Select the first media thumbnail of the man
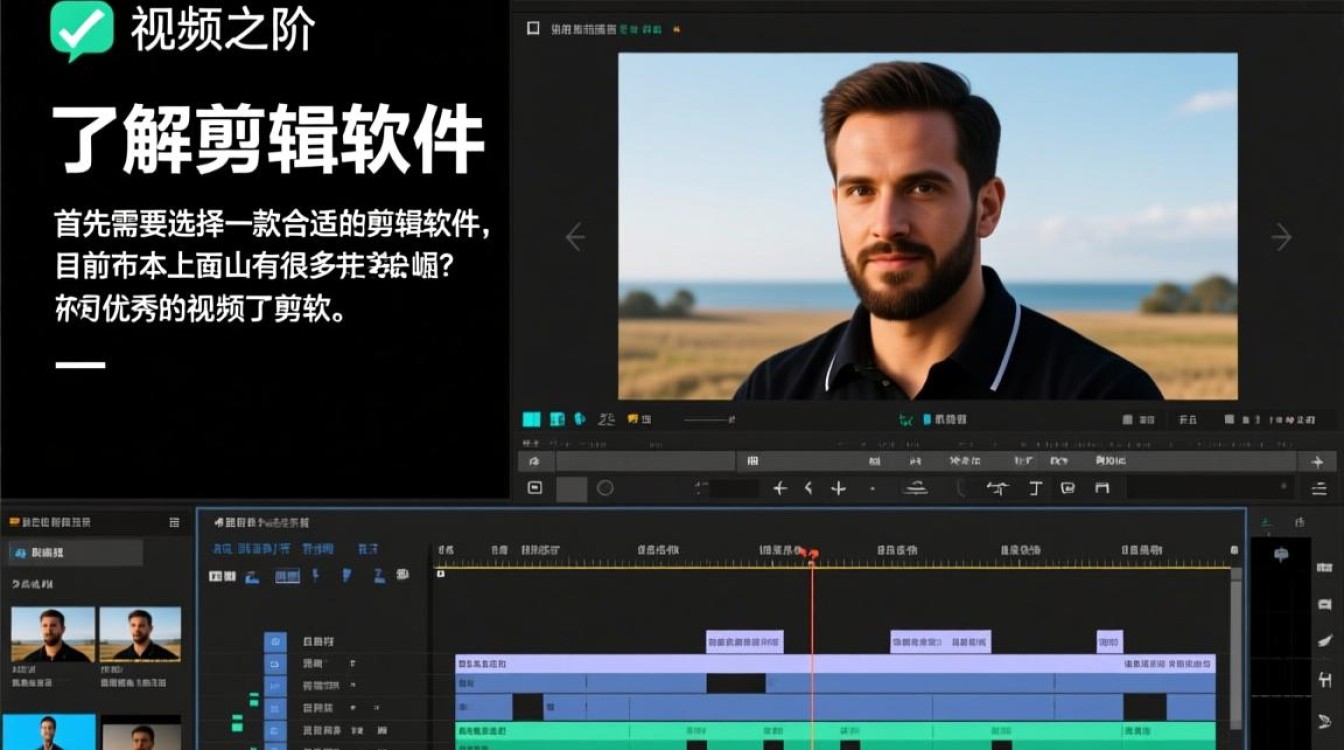This screenshot has width=1344, height=750. tap(53, 634)
